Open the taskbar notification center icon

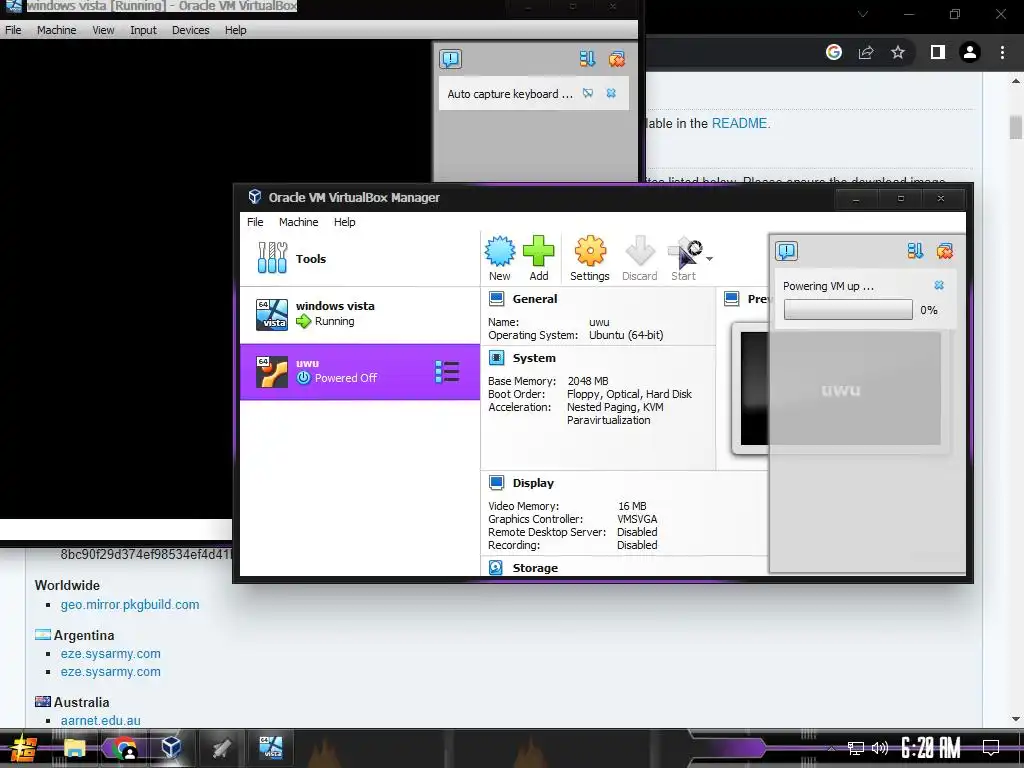click(991, 748)
